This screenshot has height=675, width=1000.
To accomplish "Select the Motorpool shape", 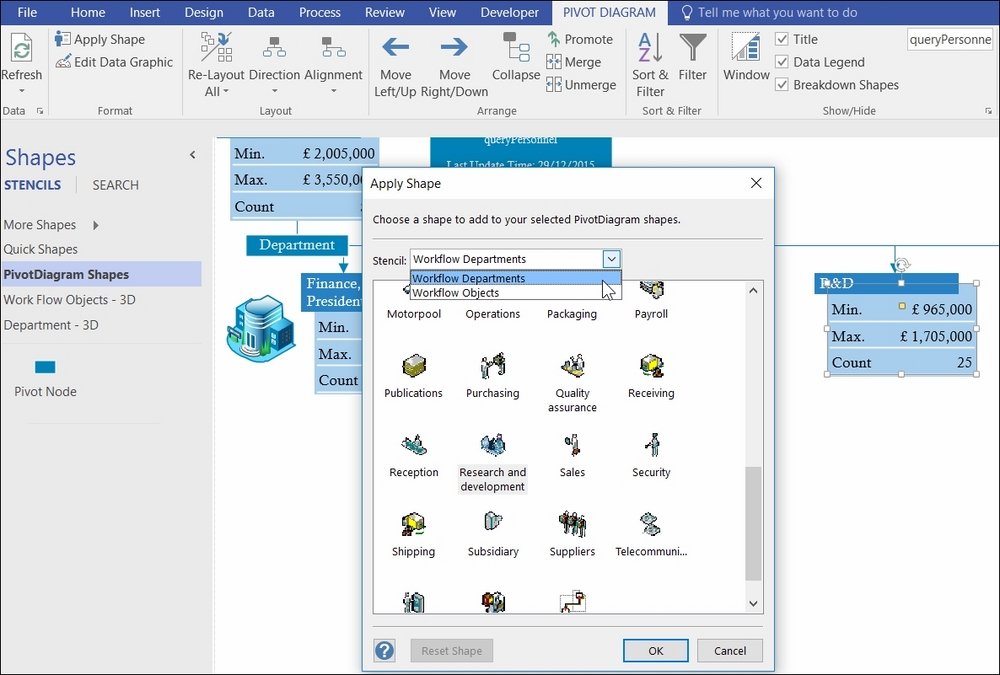I will tap(414, 314).
